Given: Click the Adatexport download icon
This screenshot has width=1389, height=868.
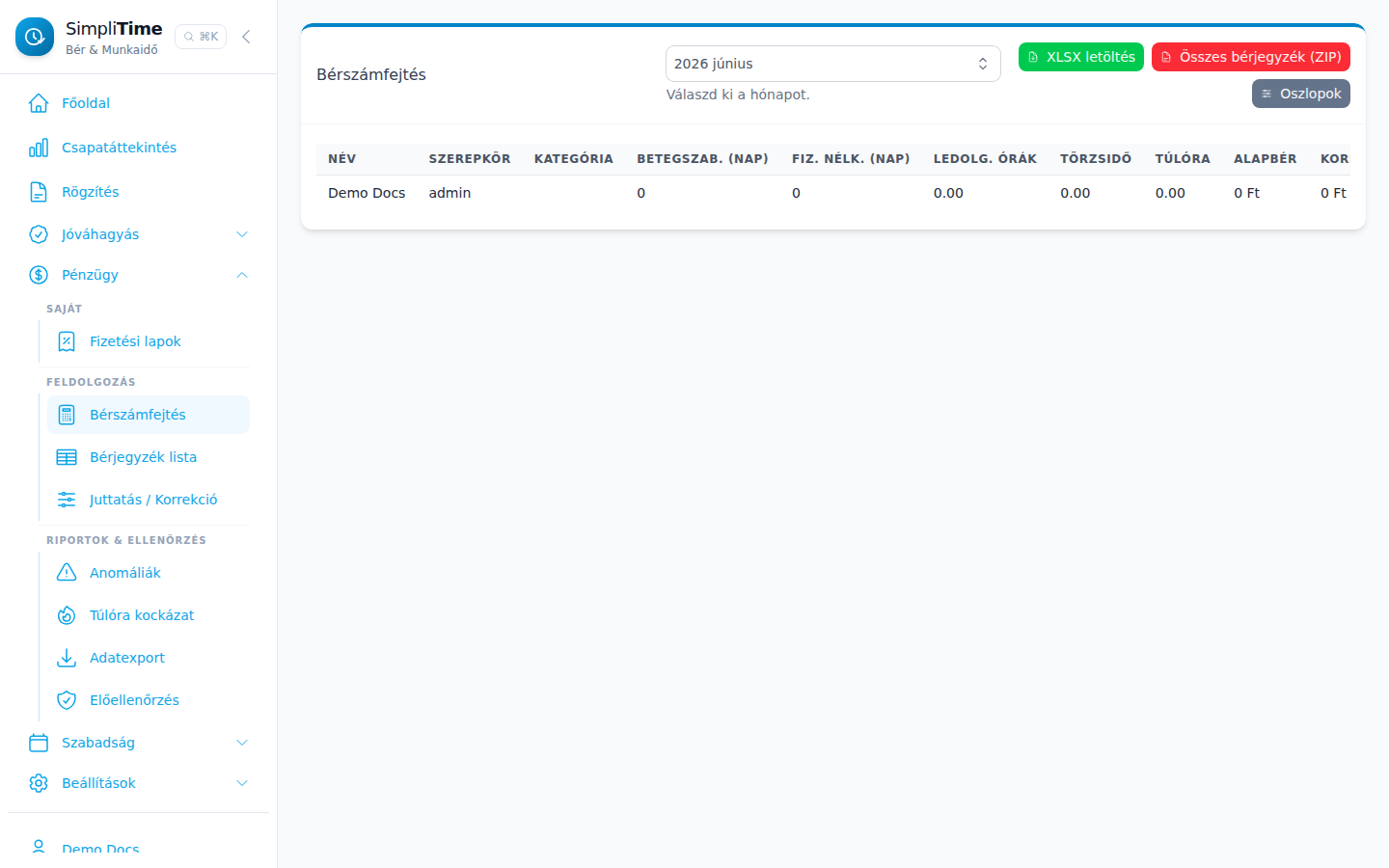Looking at the screenshot, I should pos(67,658).
